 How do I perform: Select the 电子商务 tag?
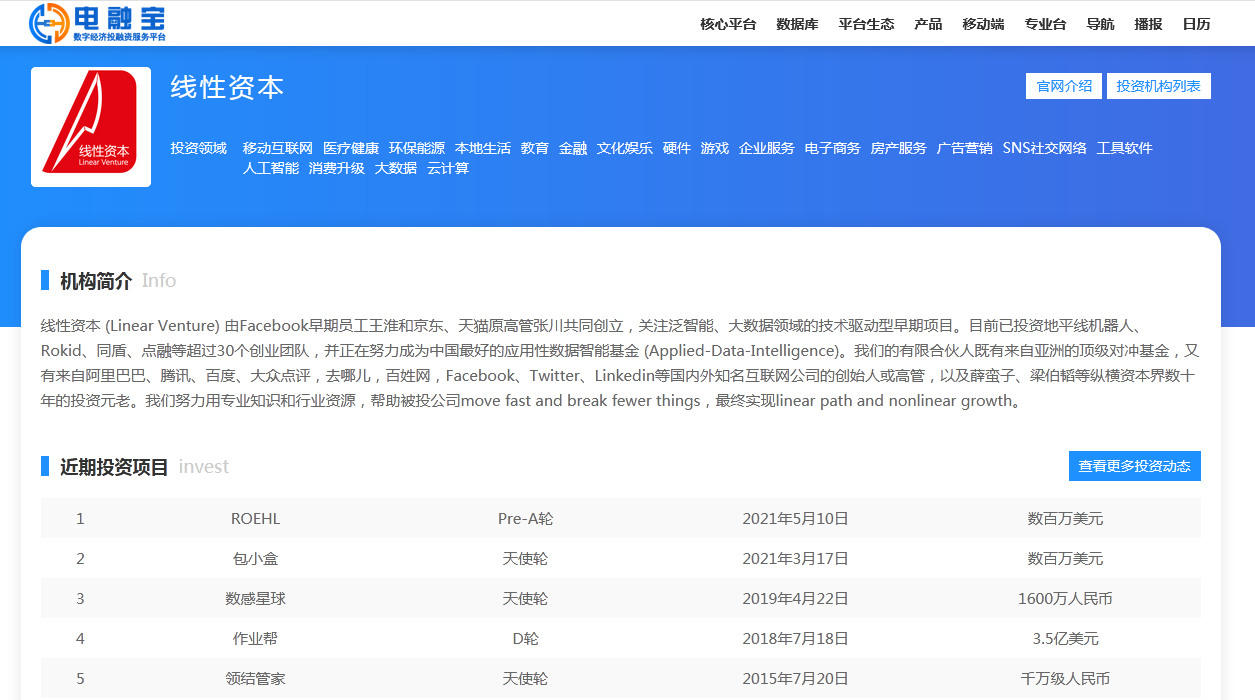pyautogui.click(x=833, y=148)
